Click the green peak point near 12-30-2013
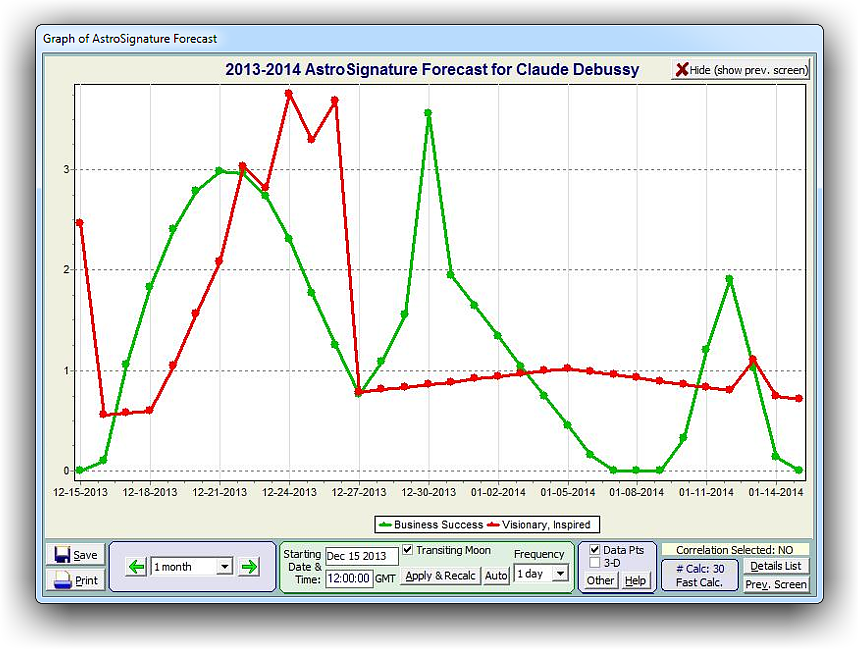 [x=428, y=113]
